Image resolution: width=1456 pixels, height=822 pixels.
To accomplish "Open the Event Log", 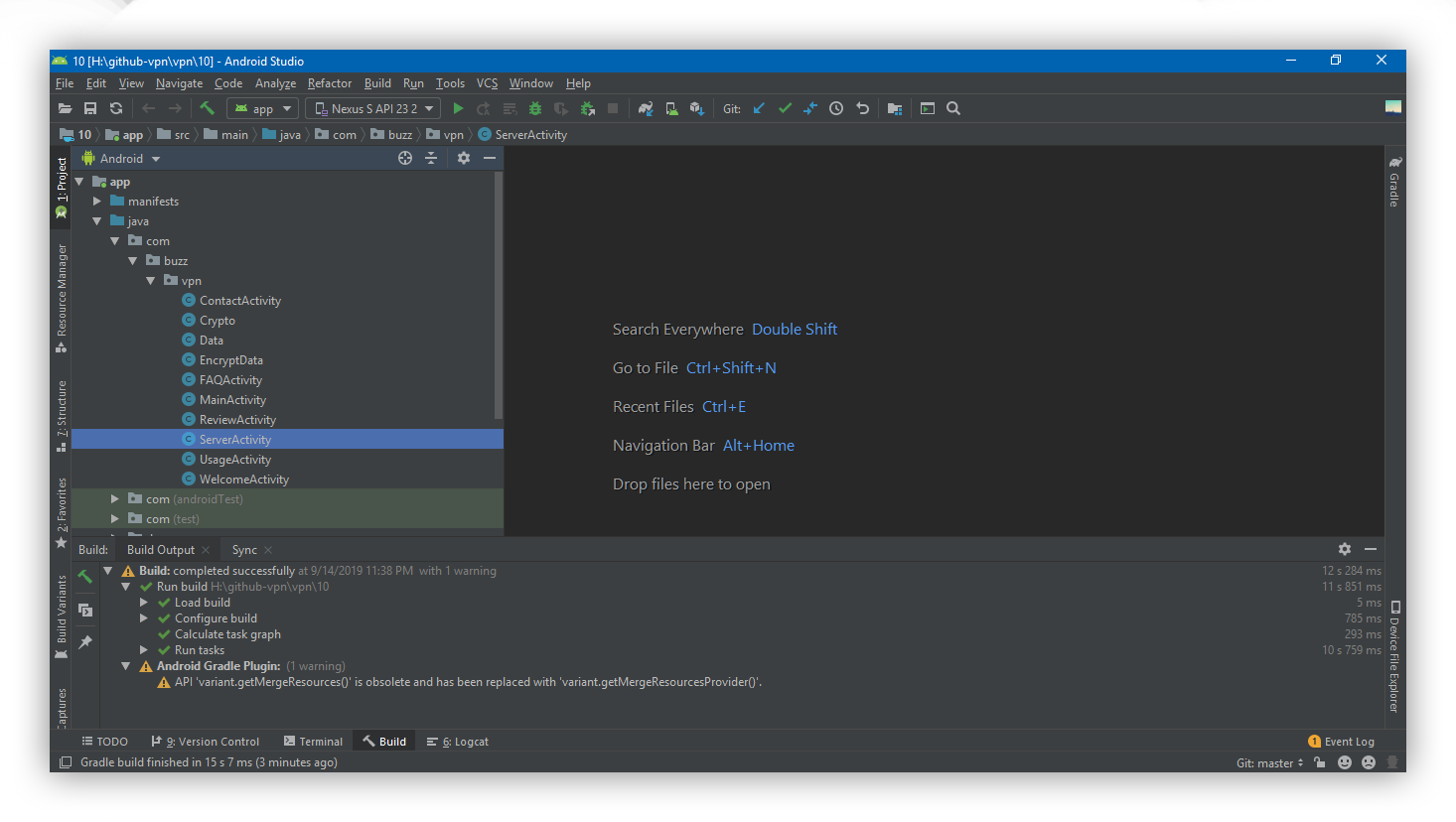I will [x=1341, y=742].
